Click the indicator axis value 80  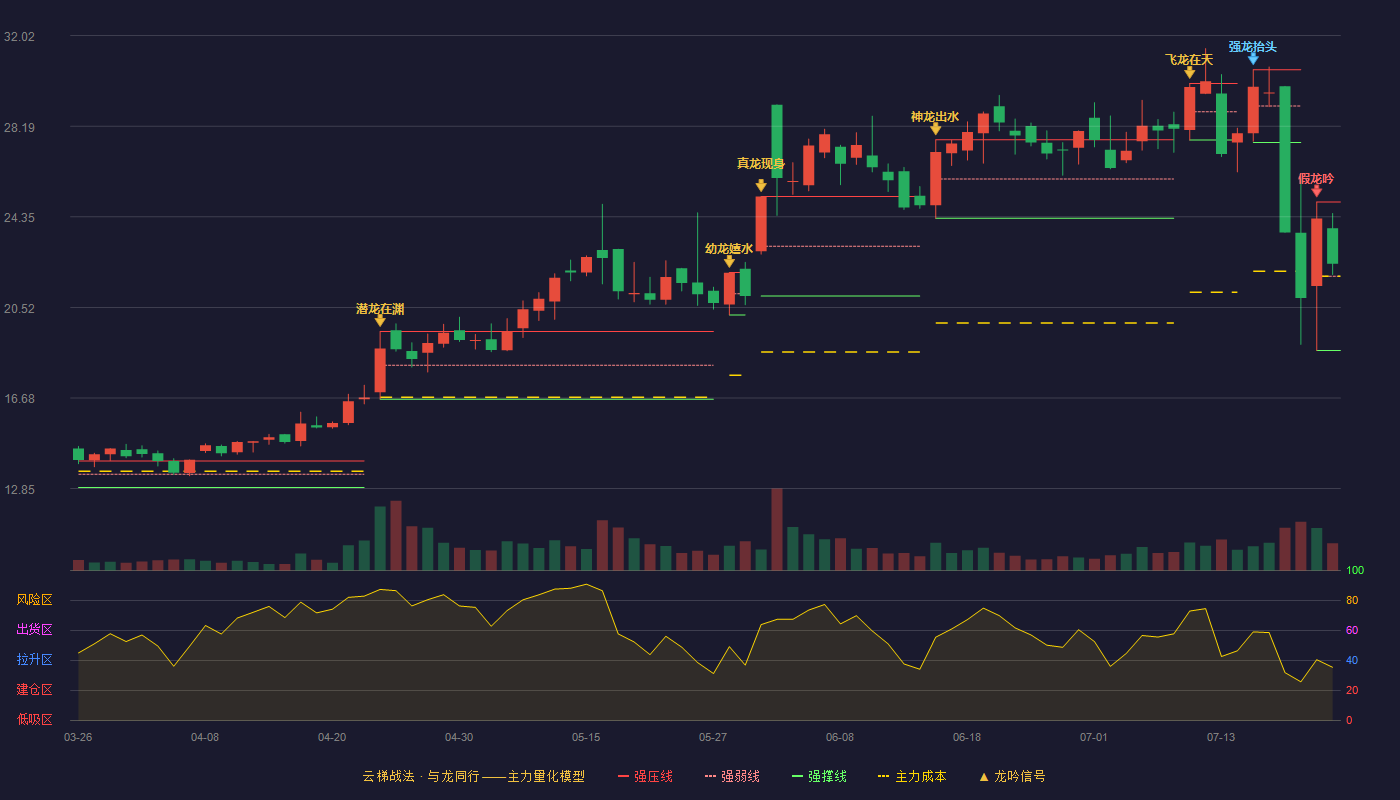tap(1351, 600)
